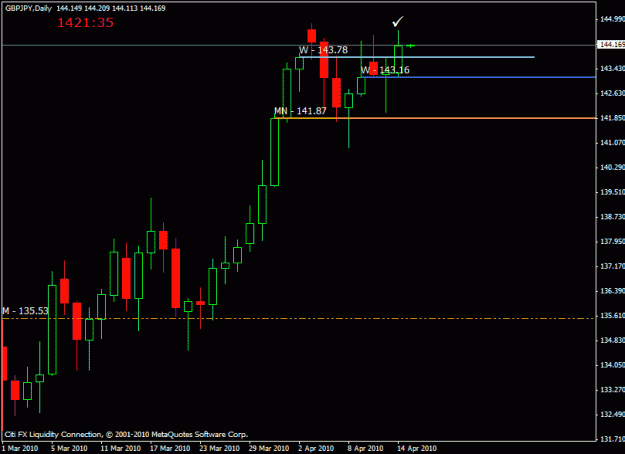Click the 141.070 price axis label
Screen dimensions: 625x454
tap(612, 143)
